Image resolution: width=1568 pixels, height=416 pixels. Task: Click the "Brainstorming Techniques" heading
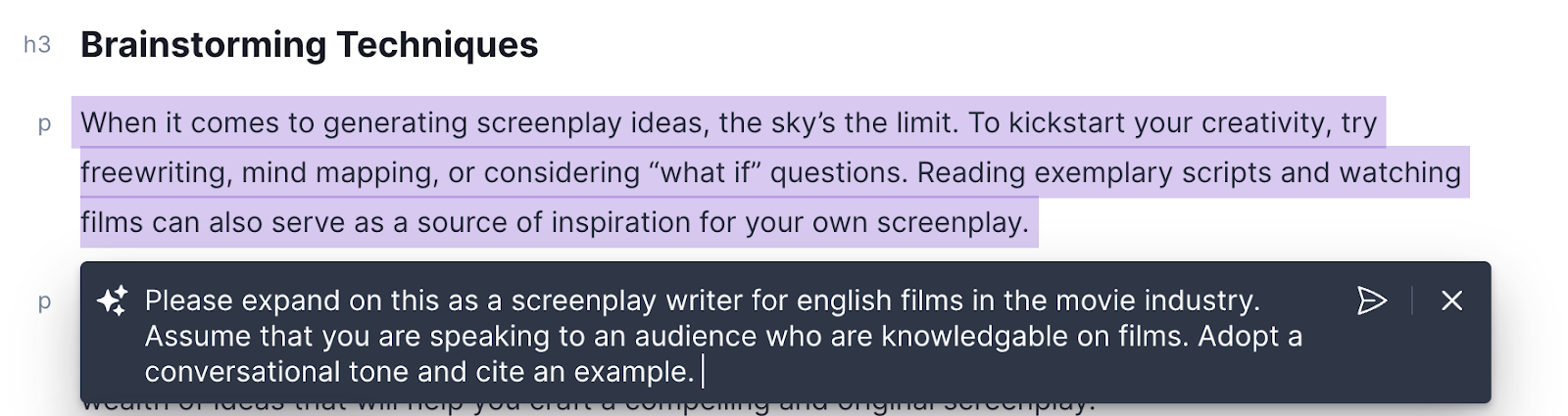tap(309, 45)
